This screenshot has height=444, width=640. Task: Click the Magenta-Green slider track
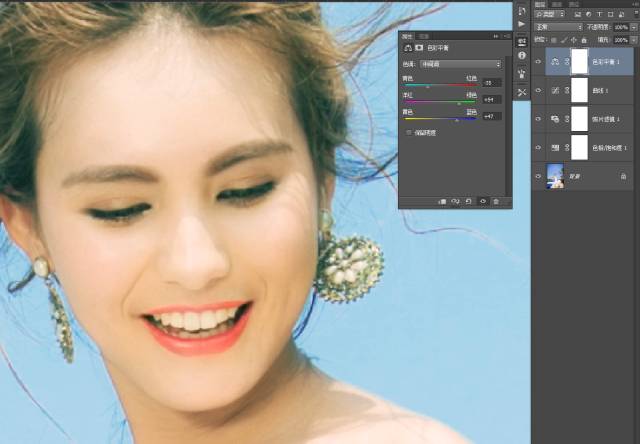440,102
